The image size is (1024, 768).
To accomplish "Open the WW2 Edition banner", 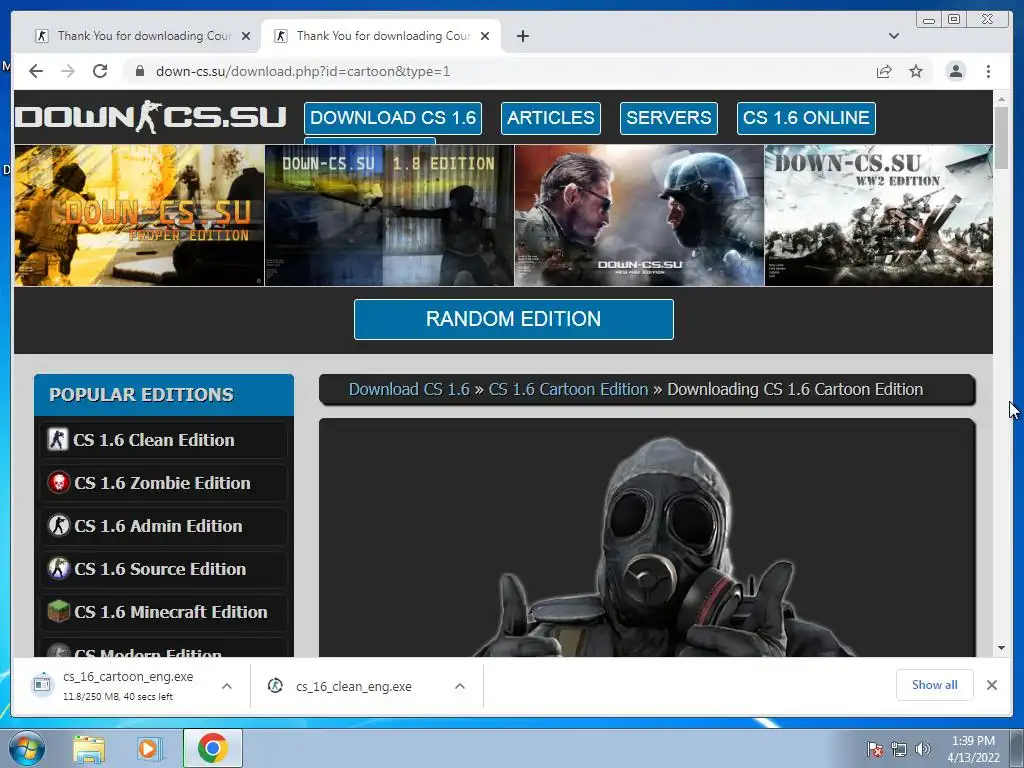I will click(878, 216).
